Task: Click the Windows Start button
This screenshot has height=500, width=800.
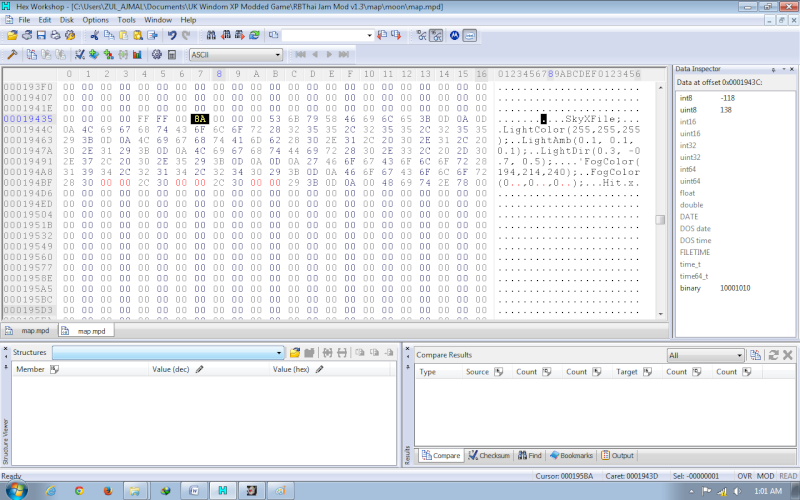Action: 15,490
